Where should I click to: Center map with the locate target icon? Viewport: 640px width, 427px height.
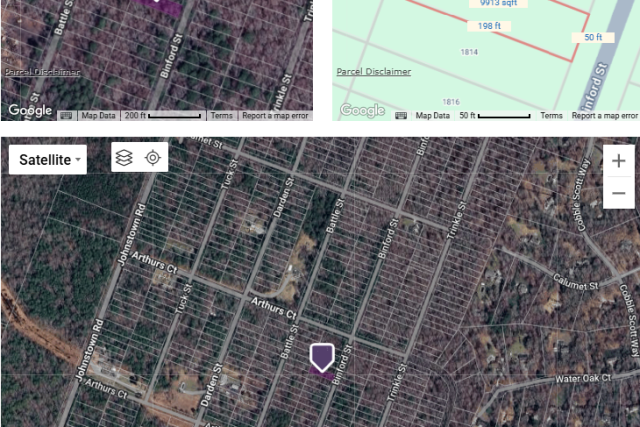(153, 158)
